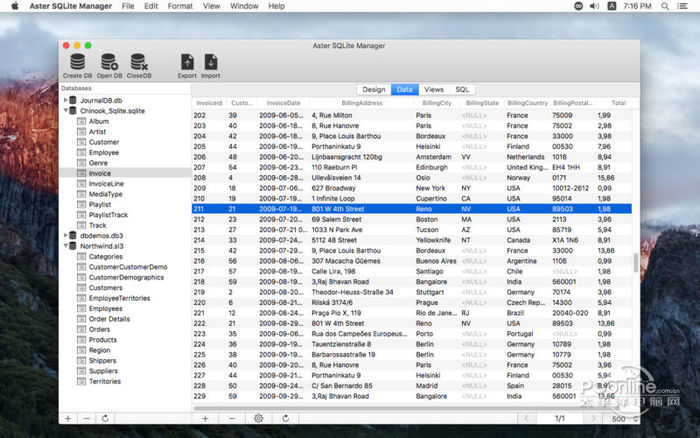Add a new row with the data plus button
This screenshot has height=438, width=700.
(205, 418)
